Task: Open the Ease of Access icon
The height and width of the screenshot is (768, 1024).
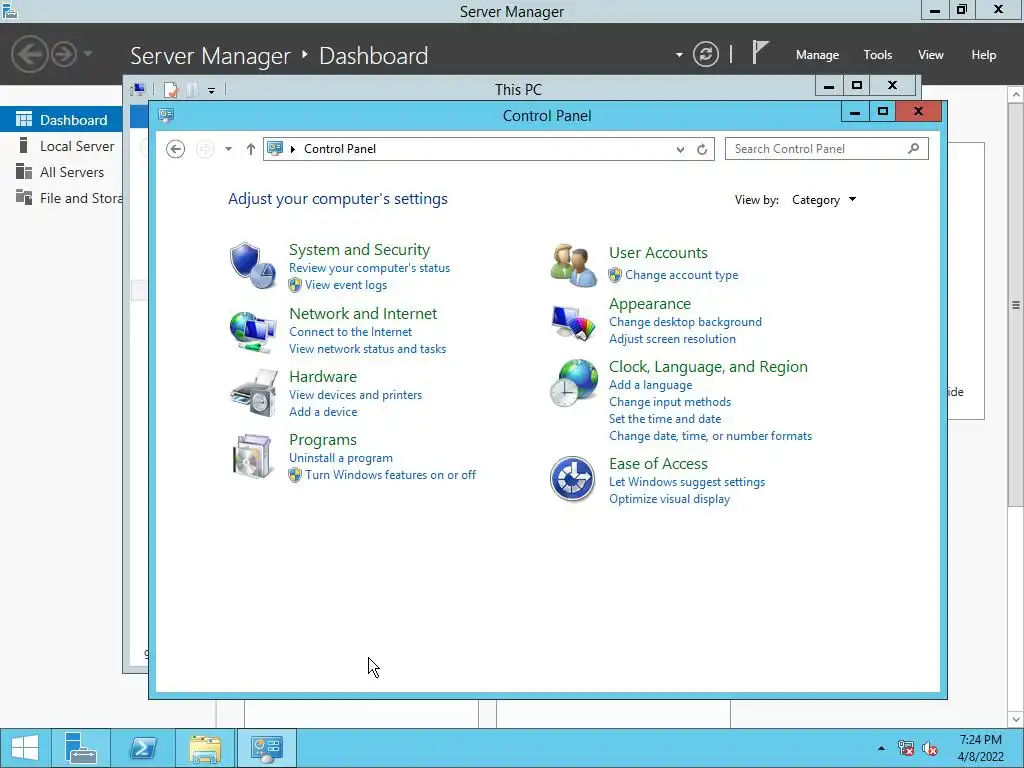Action: [573, 479]
